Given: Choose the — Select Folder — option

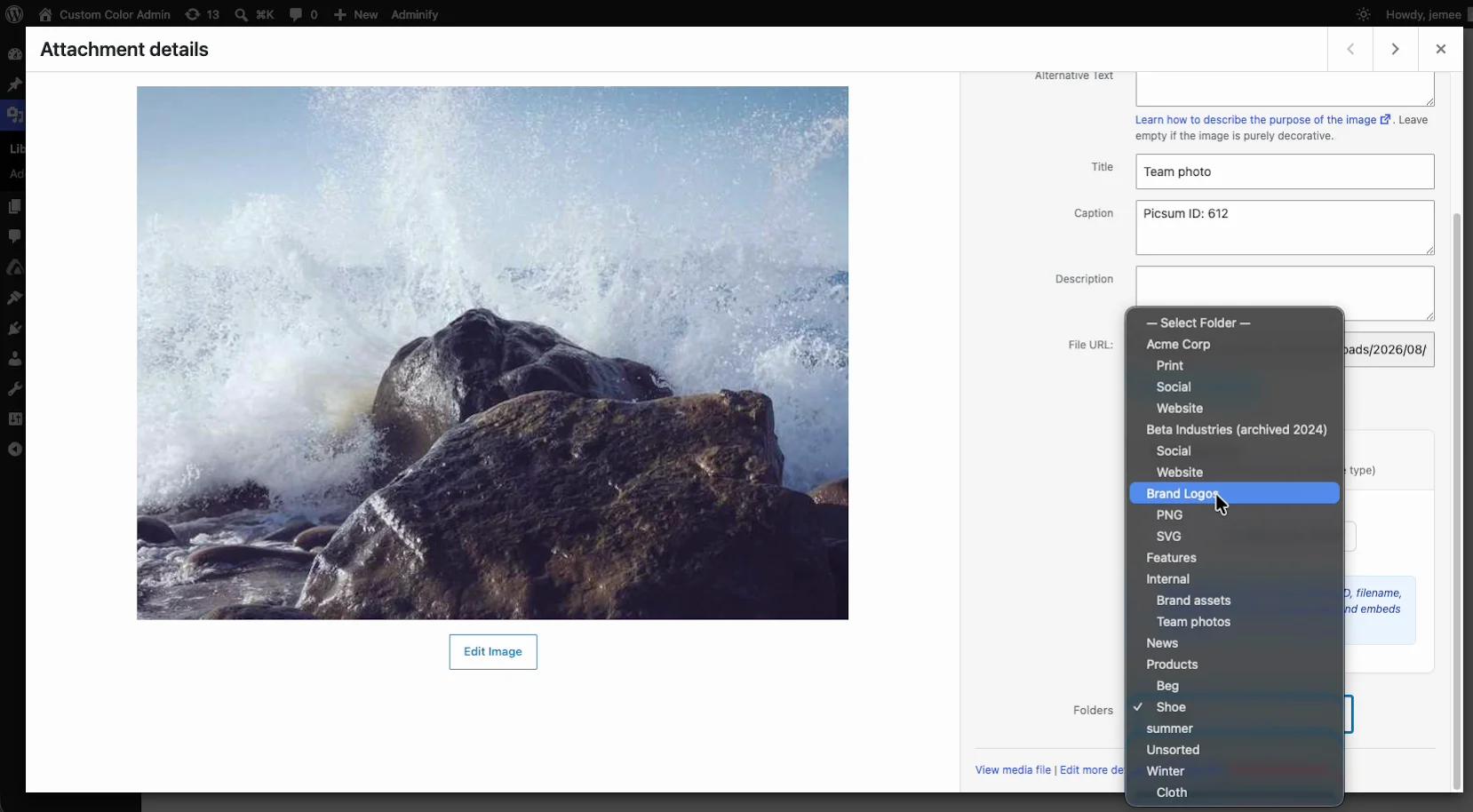Looking at the screenshot, I should pos(1234,323).
